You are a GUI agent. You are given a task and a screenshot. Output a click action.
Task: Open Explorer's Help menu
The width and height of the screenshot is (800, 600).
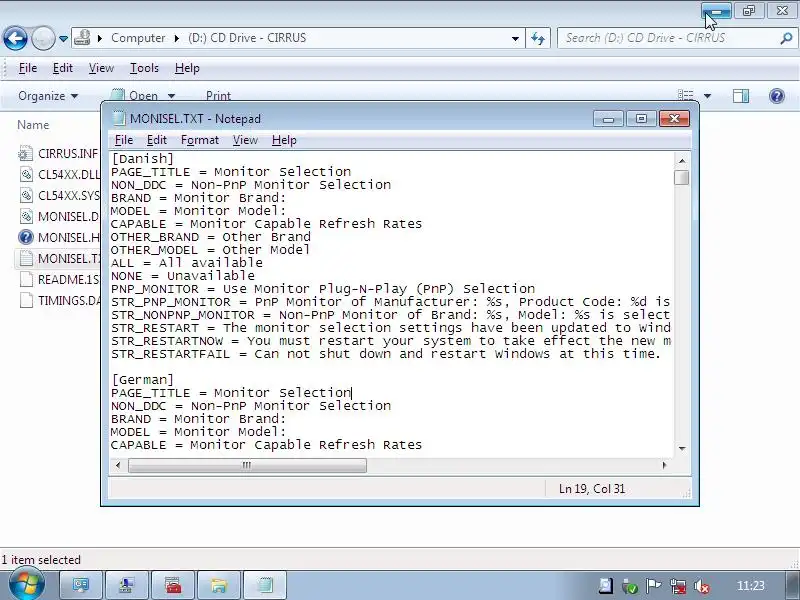(x=187, y=68)
